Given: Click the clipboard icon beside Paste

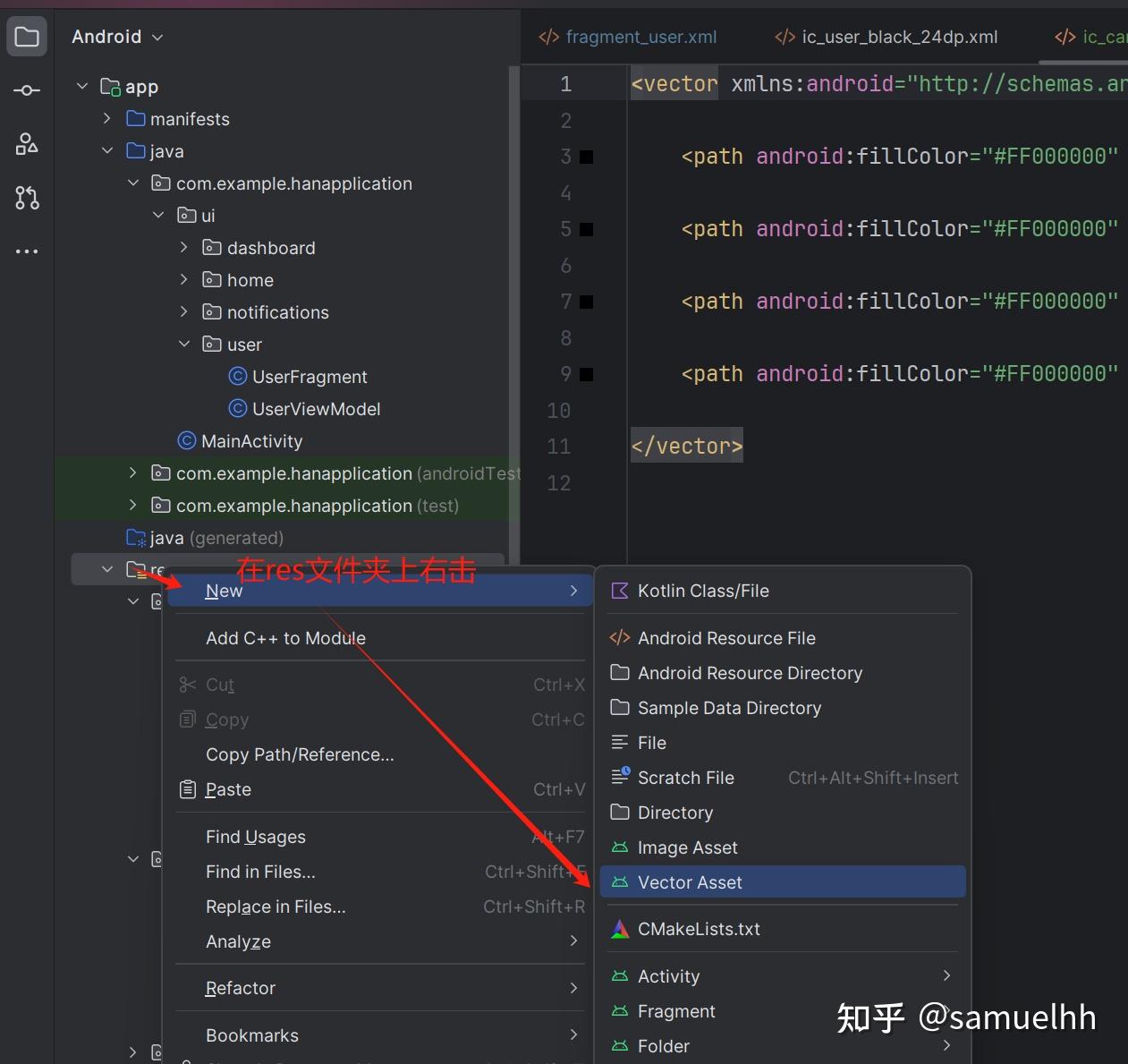Looking at the screenshot, I should [x=187, y=789].
